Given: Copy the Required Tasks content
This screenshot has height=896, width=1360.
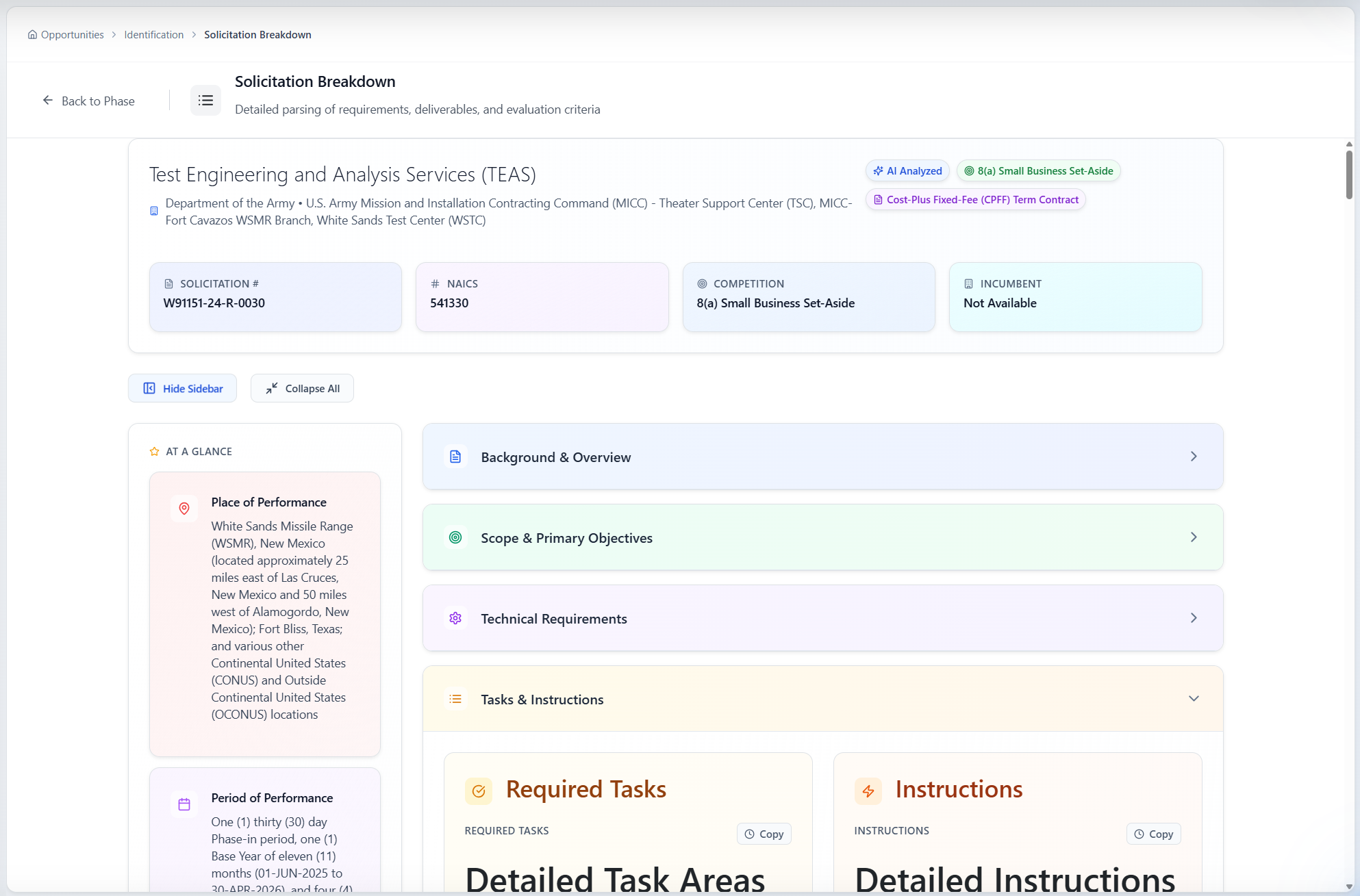Looking at the screenshot, I should (764, 834).
